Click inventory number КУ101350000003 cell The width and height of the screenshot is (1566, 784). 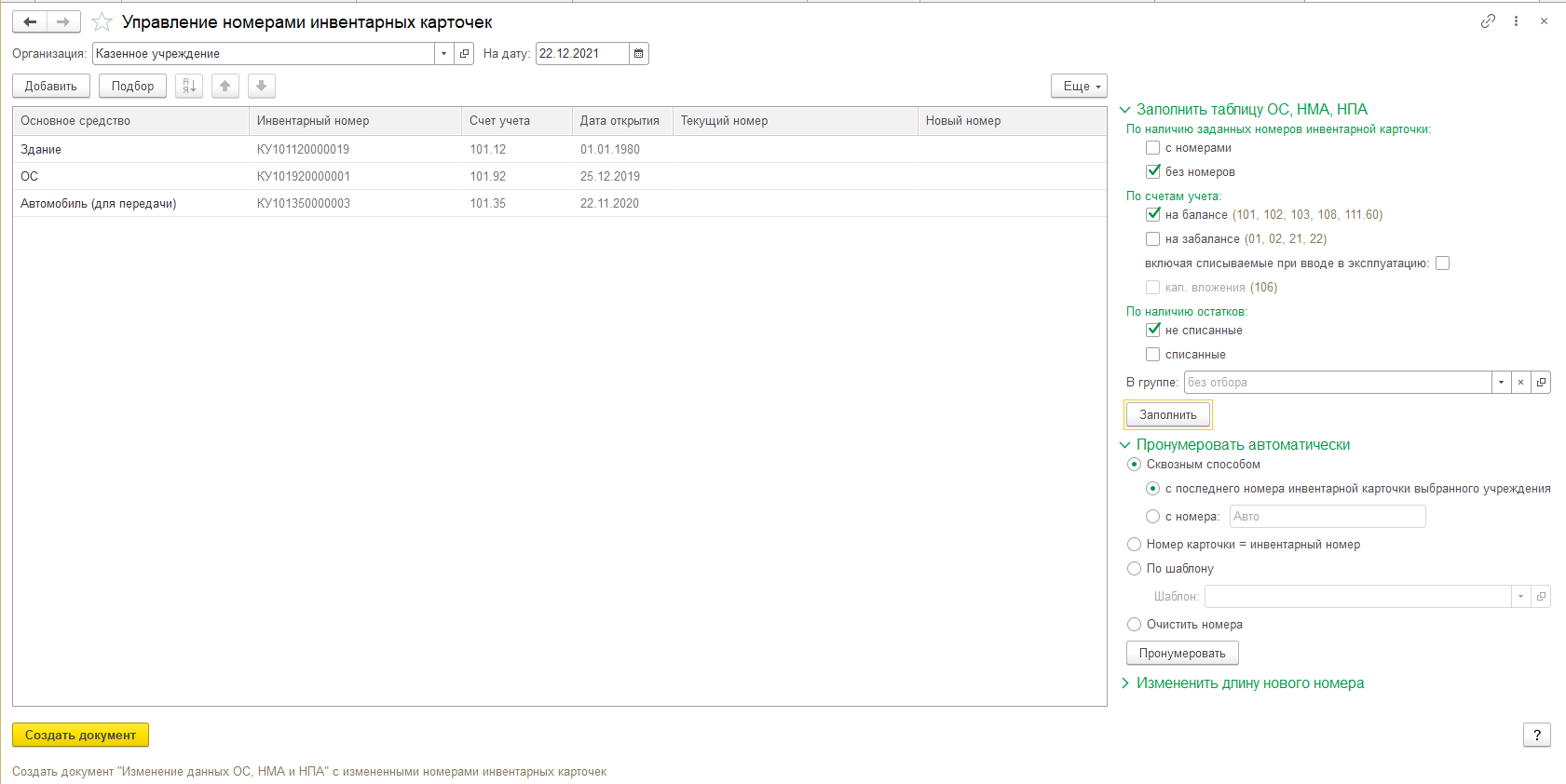click(x=355, y=203)
